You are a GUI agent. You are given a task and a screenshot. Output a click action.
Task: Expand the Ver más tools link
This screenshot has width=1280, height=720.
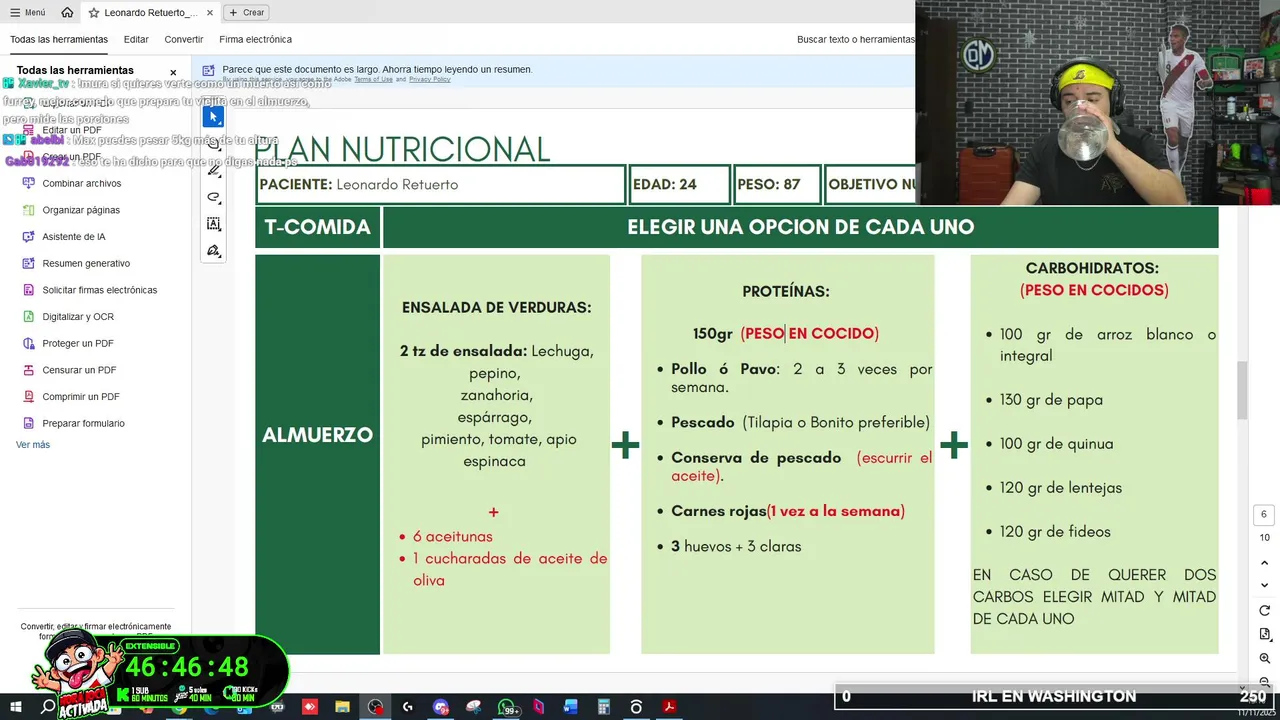[33, 445]
